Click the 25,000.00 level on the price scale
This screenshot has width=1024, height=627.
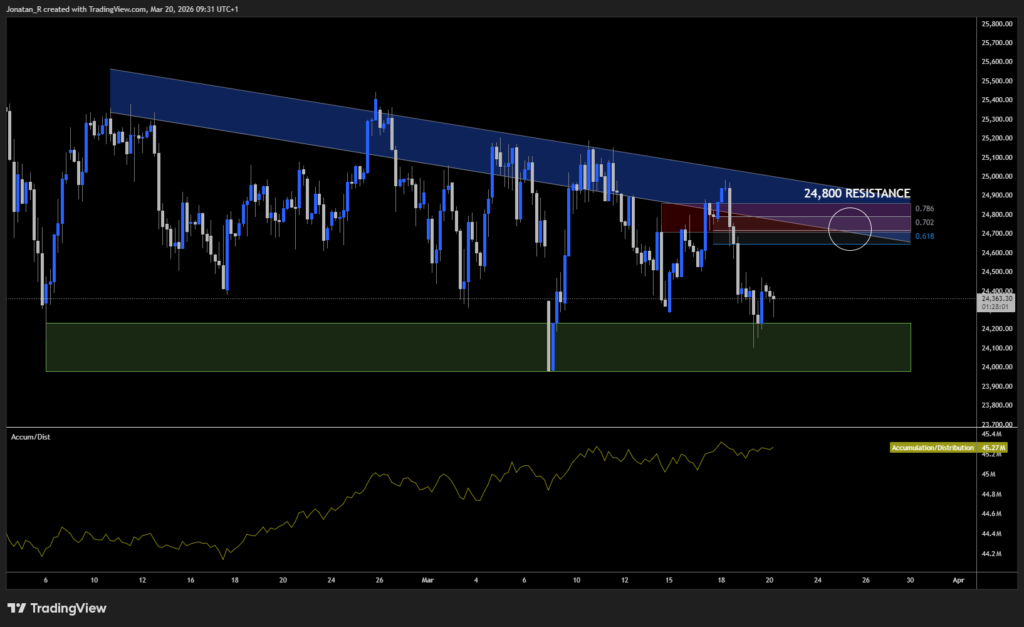point(996,176)
